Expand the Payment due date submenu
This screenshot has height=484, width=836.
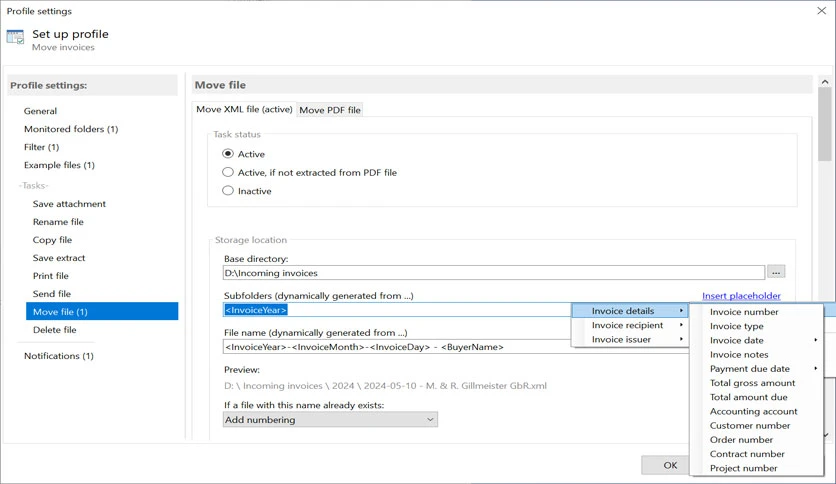click(x=757, y=369)
